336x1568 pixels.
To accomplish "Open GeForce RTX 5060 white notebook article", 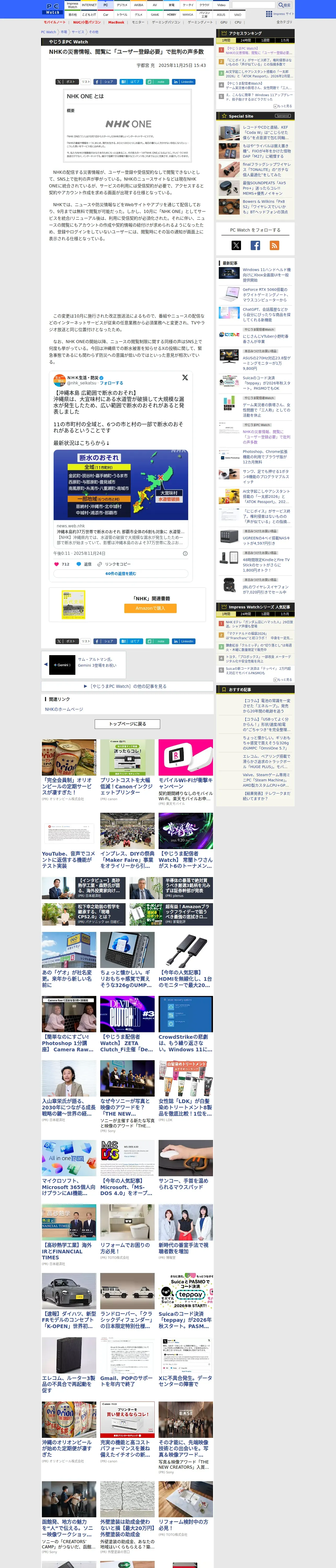I will point(266,295).
